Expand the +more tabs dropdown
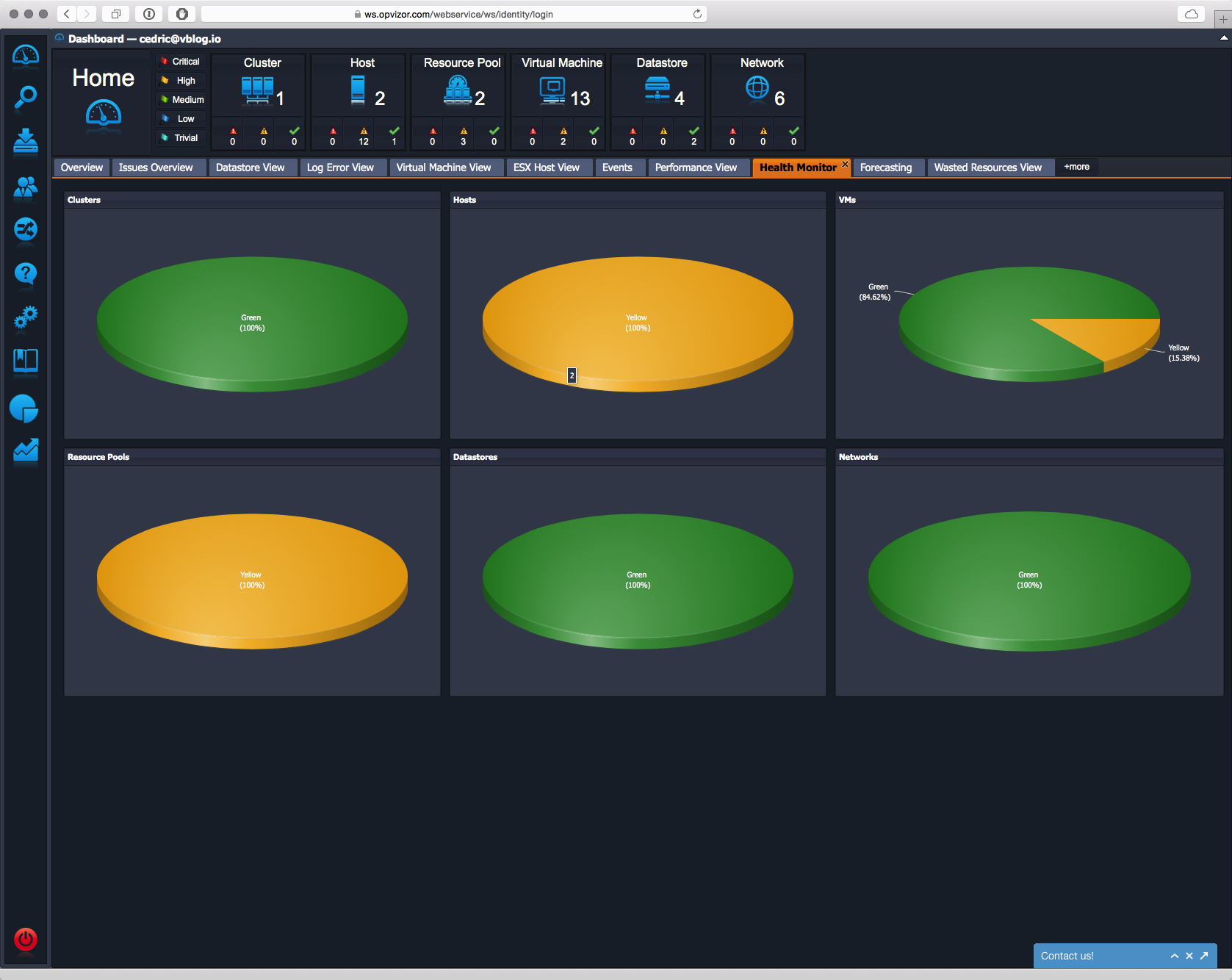This screenshot has height=980, width=1232. [1076, 167]
